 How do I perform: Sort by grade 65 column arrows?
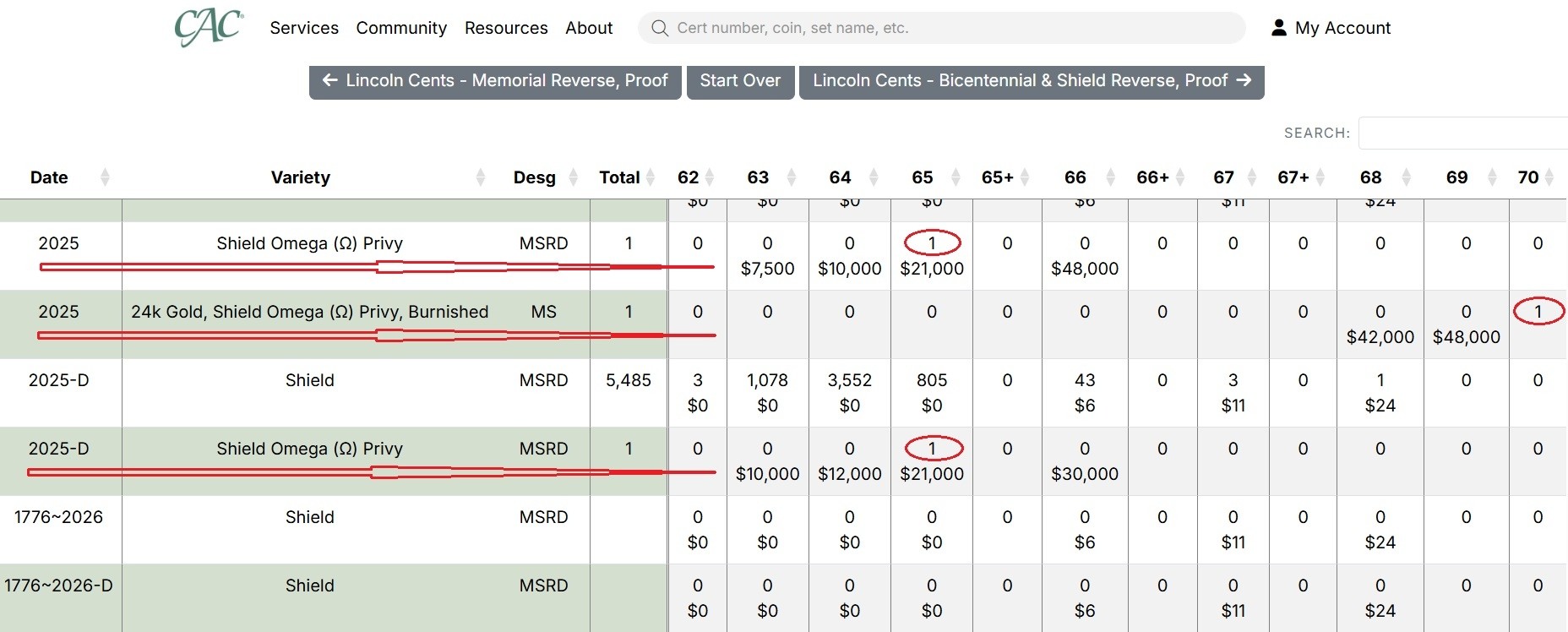(x=956, y=177)
